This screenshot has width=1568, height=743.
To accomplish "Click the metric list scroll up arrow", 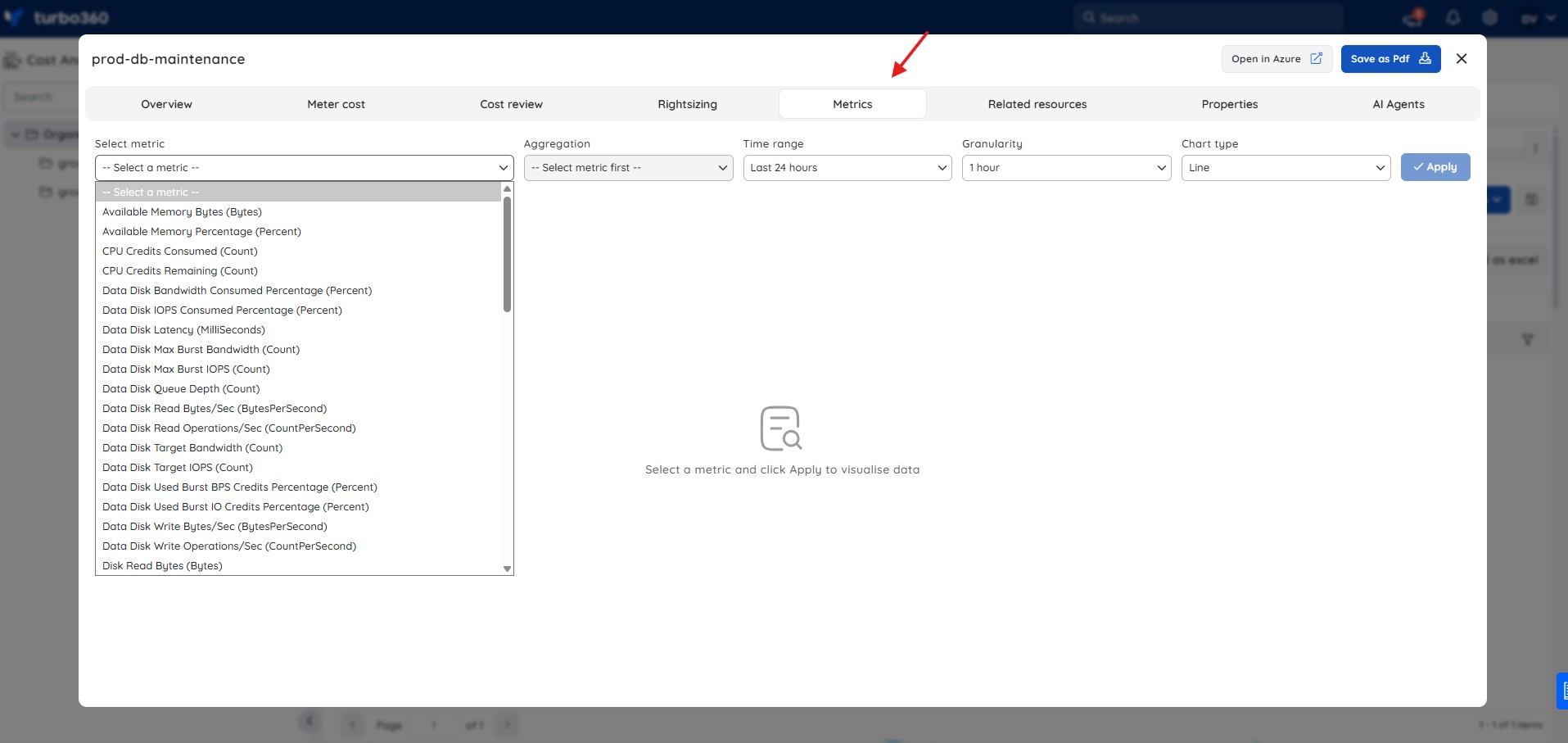I will pos(507,189).
